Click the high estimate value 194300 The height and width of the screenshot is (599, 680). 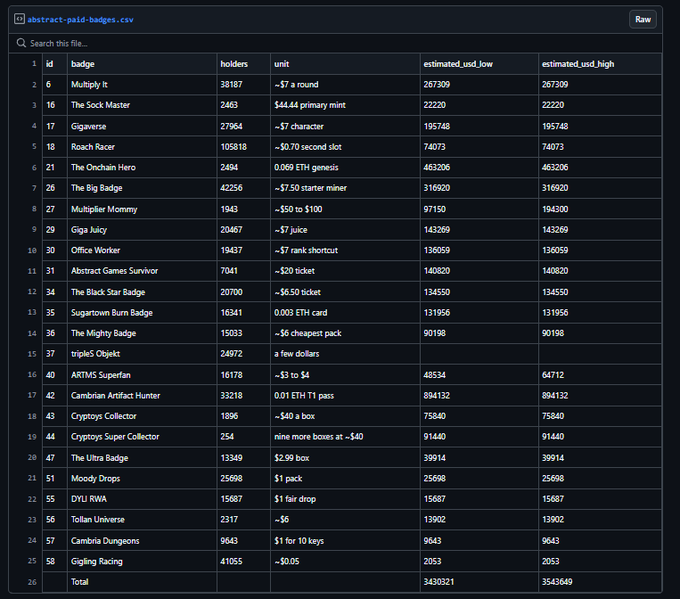pos(555,209)
